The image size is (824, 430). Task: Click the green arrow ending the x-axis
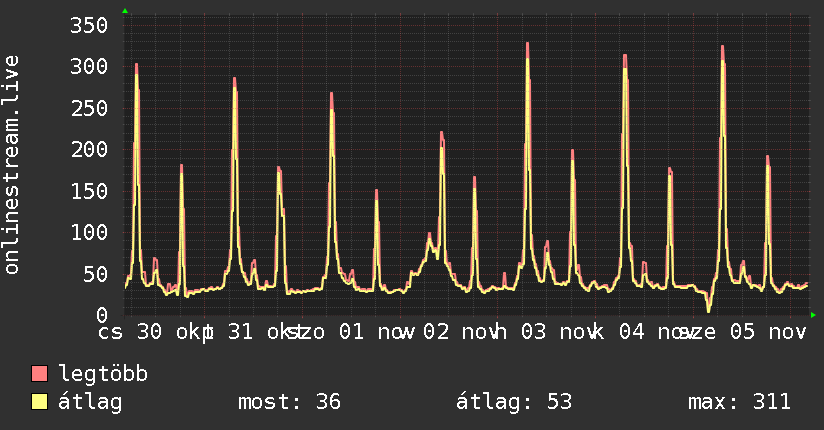(813, 315)
